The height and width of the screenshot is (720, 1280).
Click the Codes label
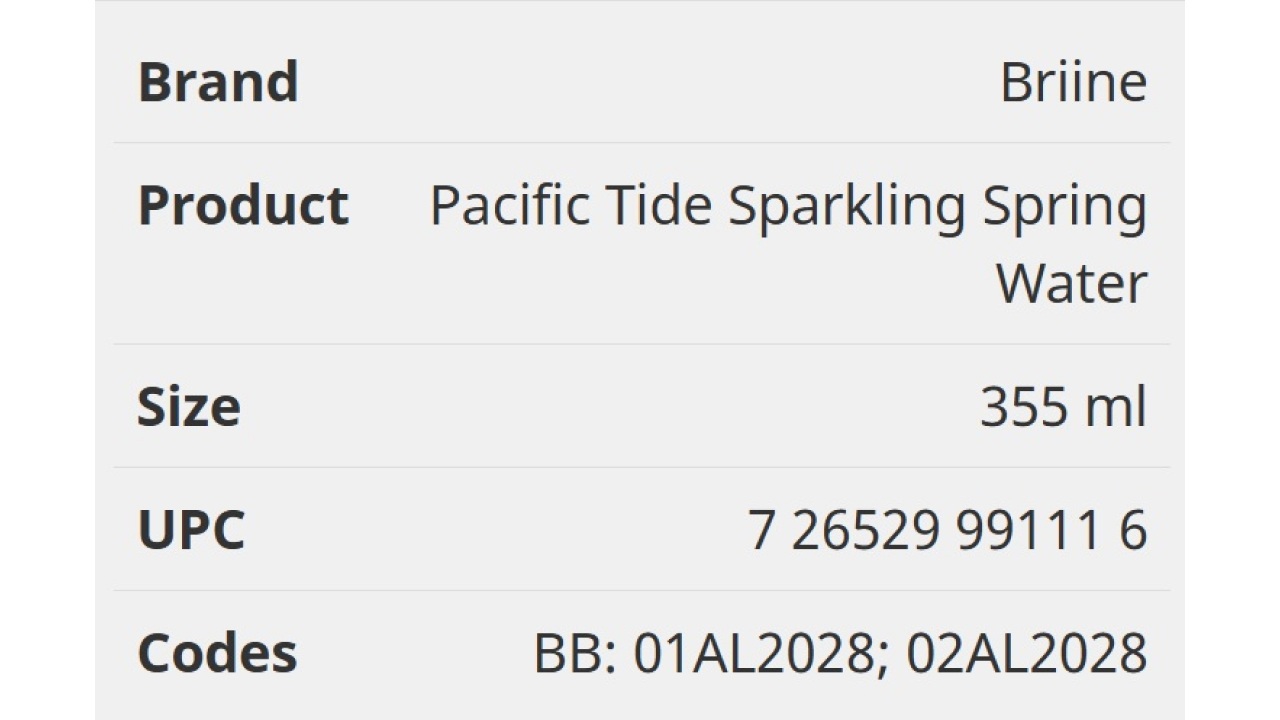pyautogui.click(x=217, y=653)
